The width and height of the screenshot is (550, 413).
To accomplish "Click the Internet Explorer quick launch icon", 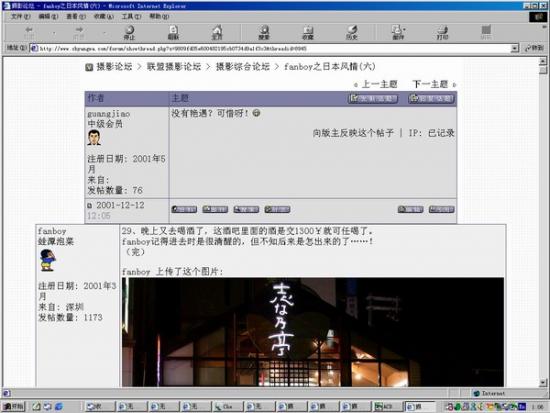I will tap(59, 406).
